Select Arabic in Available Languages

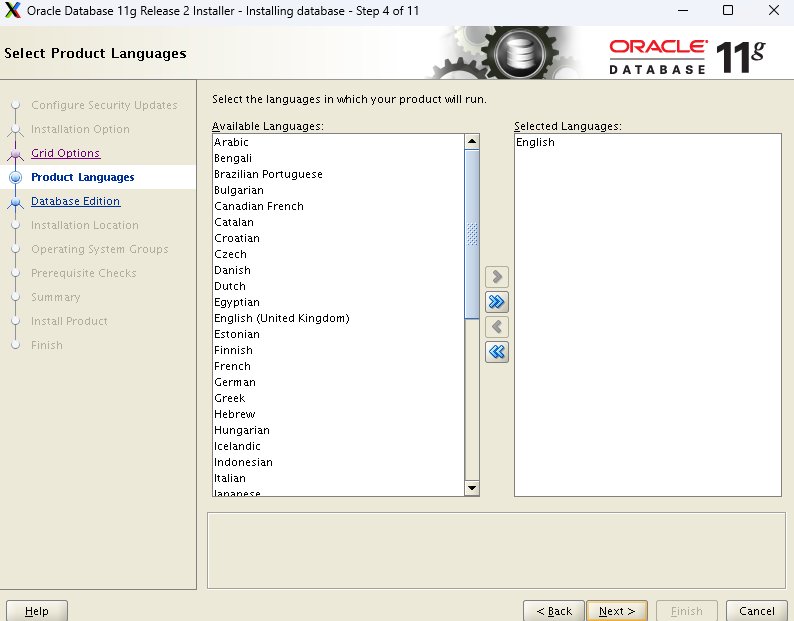(338, 142)
